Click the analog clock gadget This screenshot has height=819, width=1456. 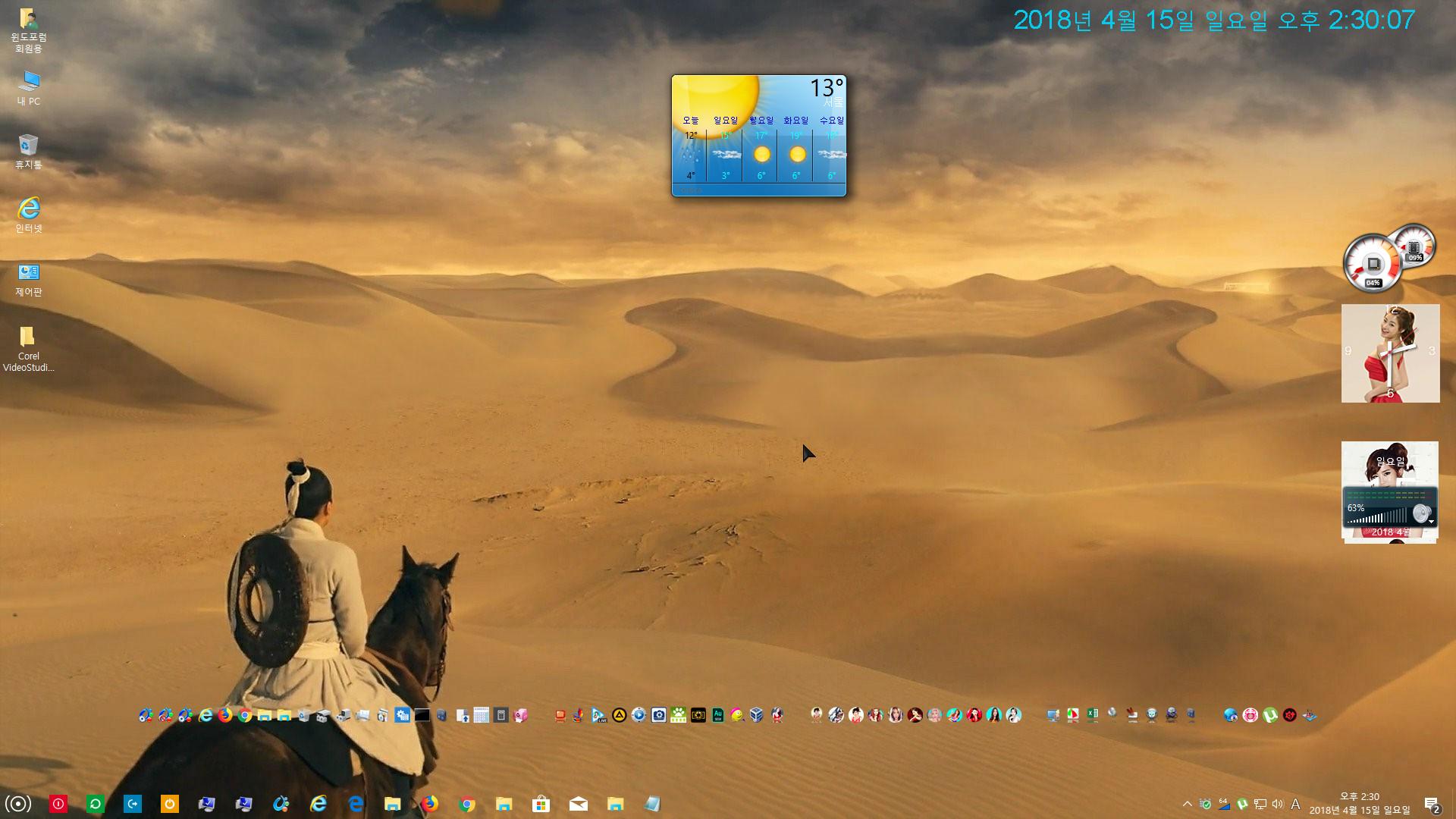(x=1390, y=353)
